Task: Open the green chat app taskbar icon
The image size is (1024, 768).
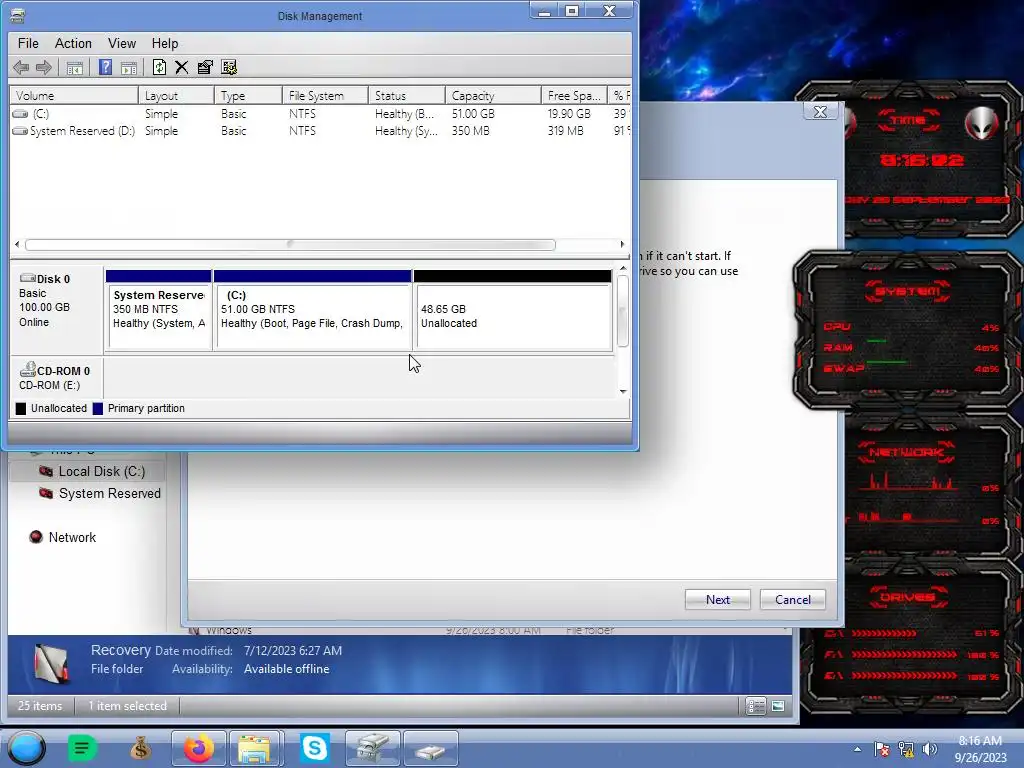Action: [x=82, y=748]
